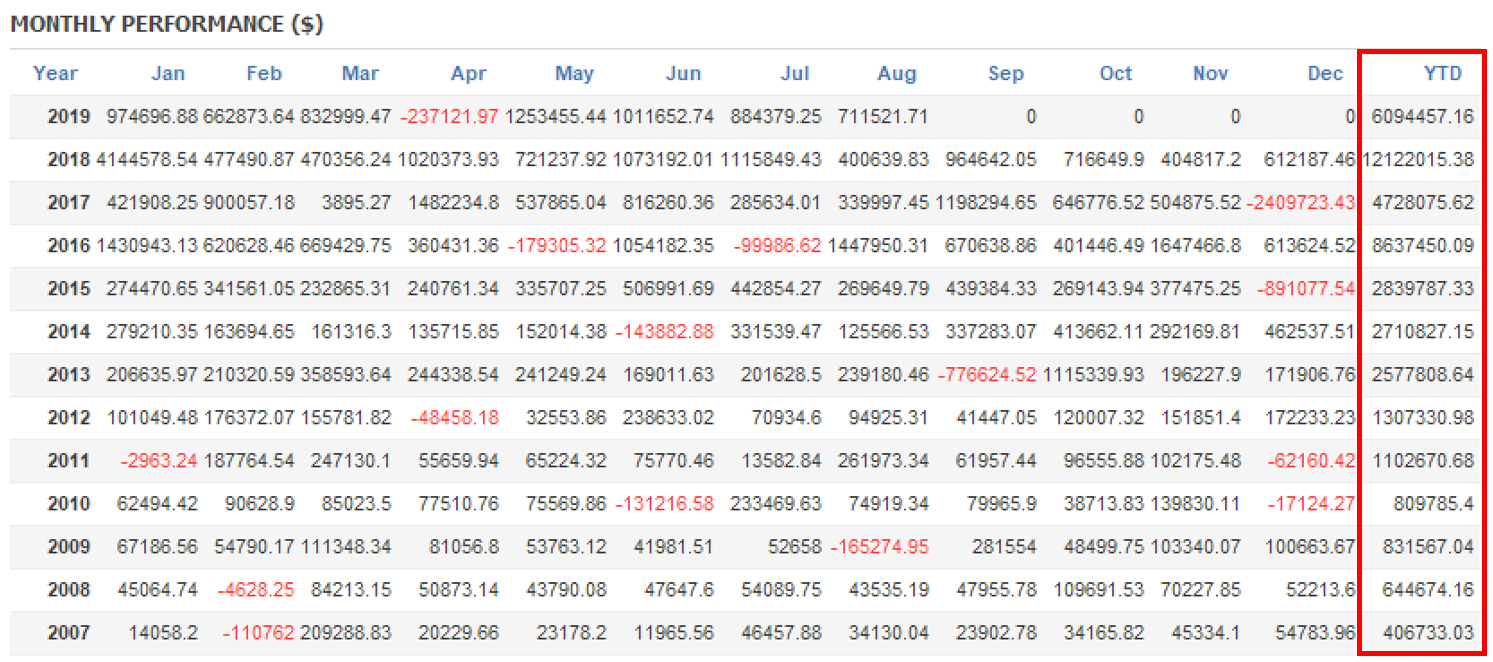Select the 2016 year row label

69,245
